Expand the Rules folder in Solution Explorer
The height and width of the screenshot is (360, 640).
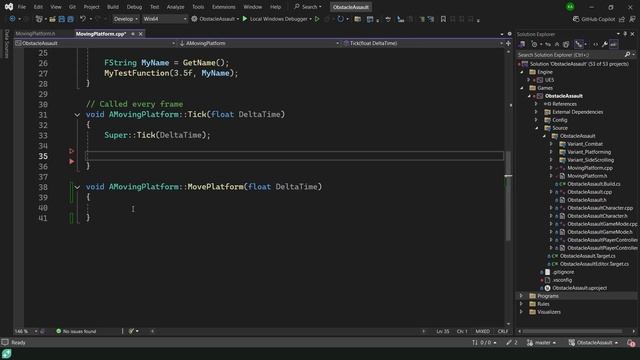[x=521, y=304]
